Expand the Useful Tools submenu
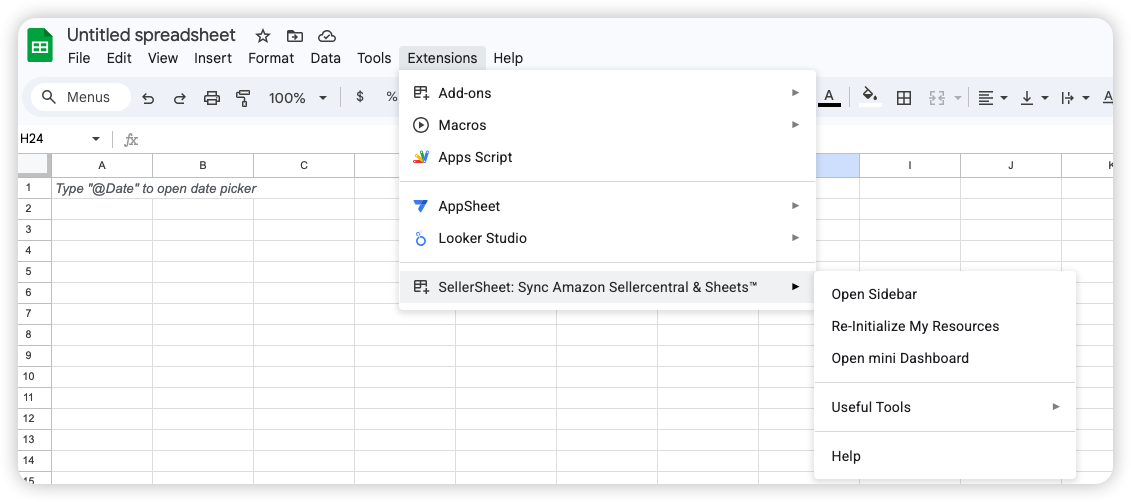Image resolution: width=1131 pixels, height=502 pixels. coord(944,407)
